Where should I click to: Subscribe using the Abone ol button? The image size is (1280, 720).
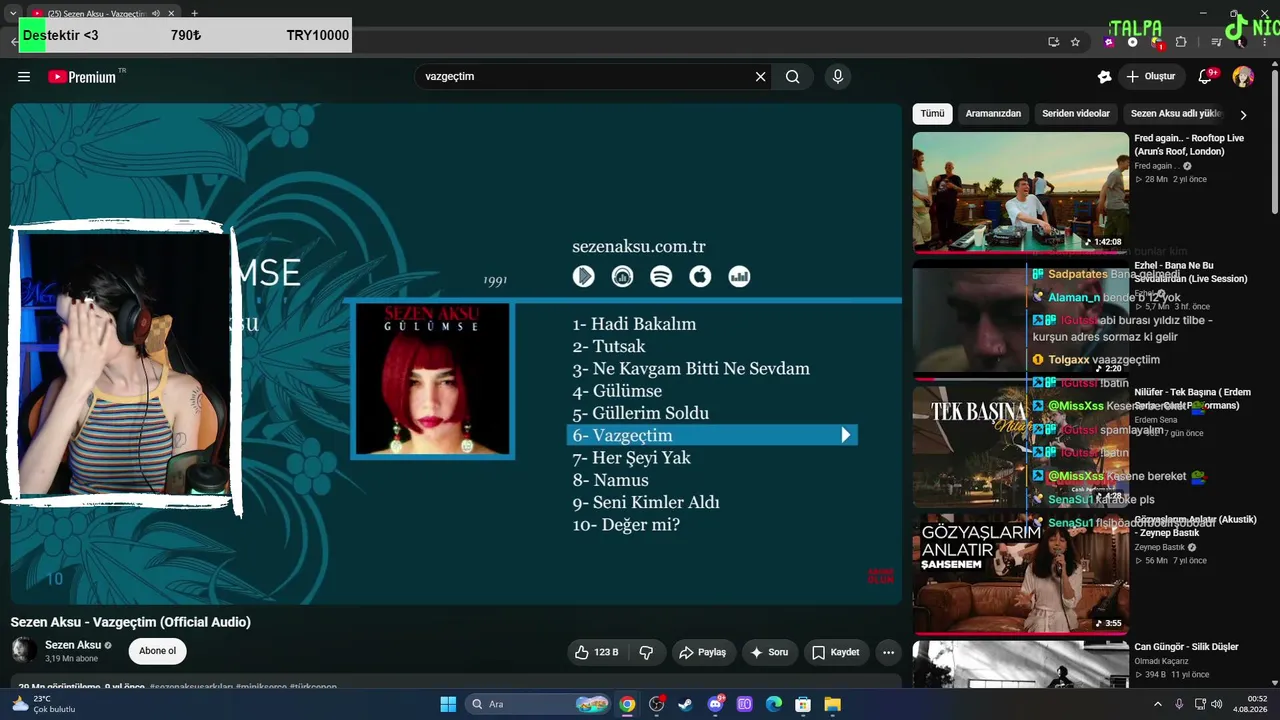pyautogui.click(x=157, y=651)
